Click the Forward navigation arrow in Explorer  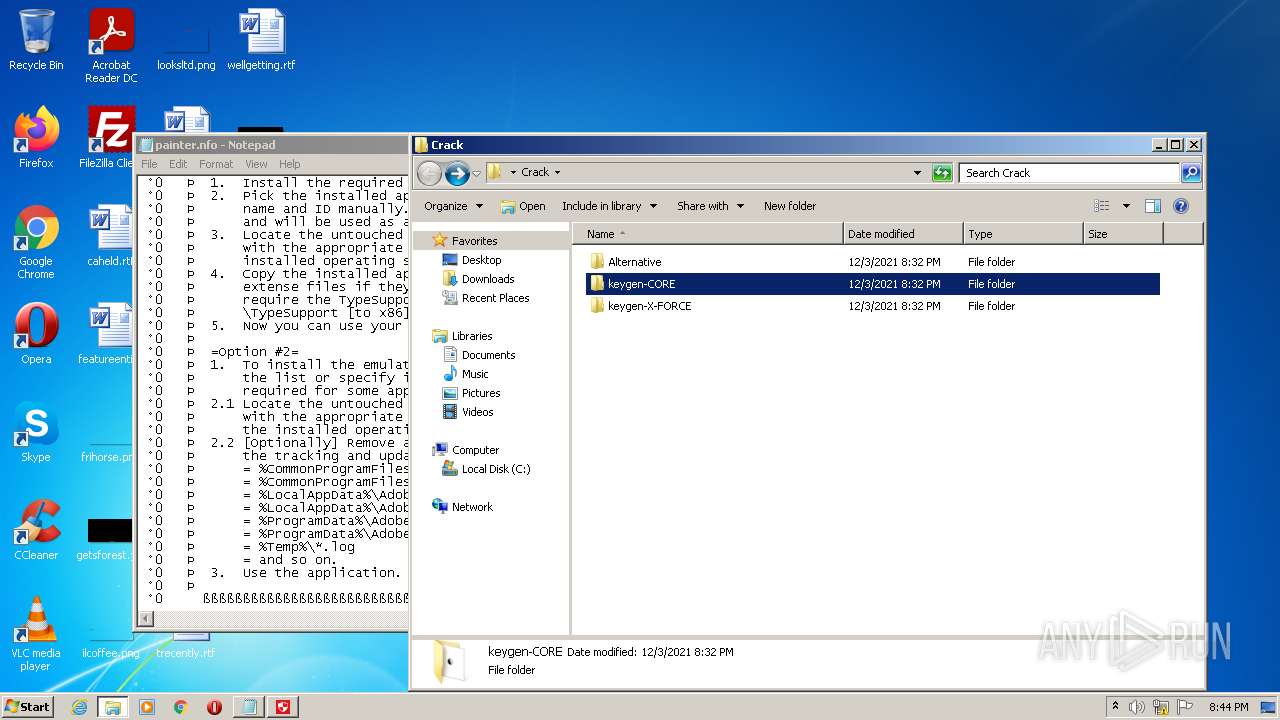[x=457, y=173]
